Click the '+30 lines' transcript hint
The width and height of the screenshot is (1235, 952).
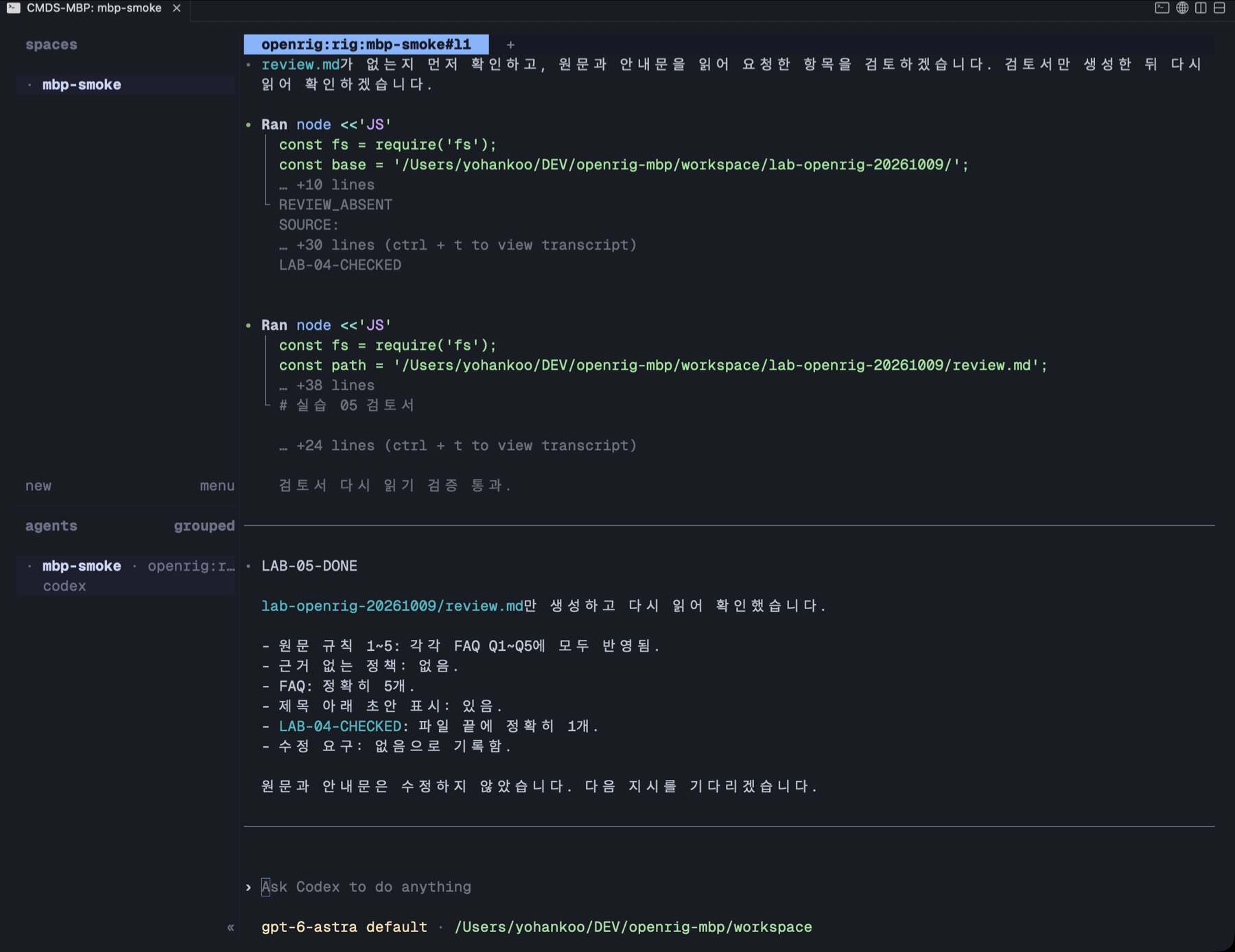pyautogui.click(x=458, y=245)
